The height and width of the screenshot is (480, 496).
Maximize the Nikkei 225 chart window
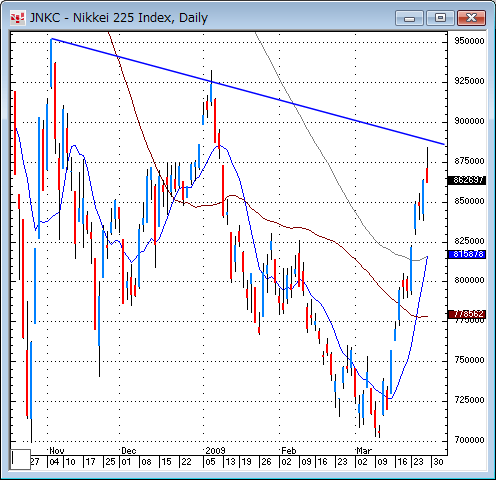(440, 18)
